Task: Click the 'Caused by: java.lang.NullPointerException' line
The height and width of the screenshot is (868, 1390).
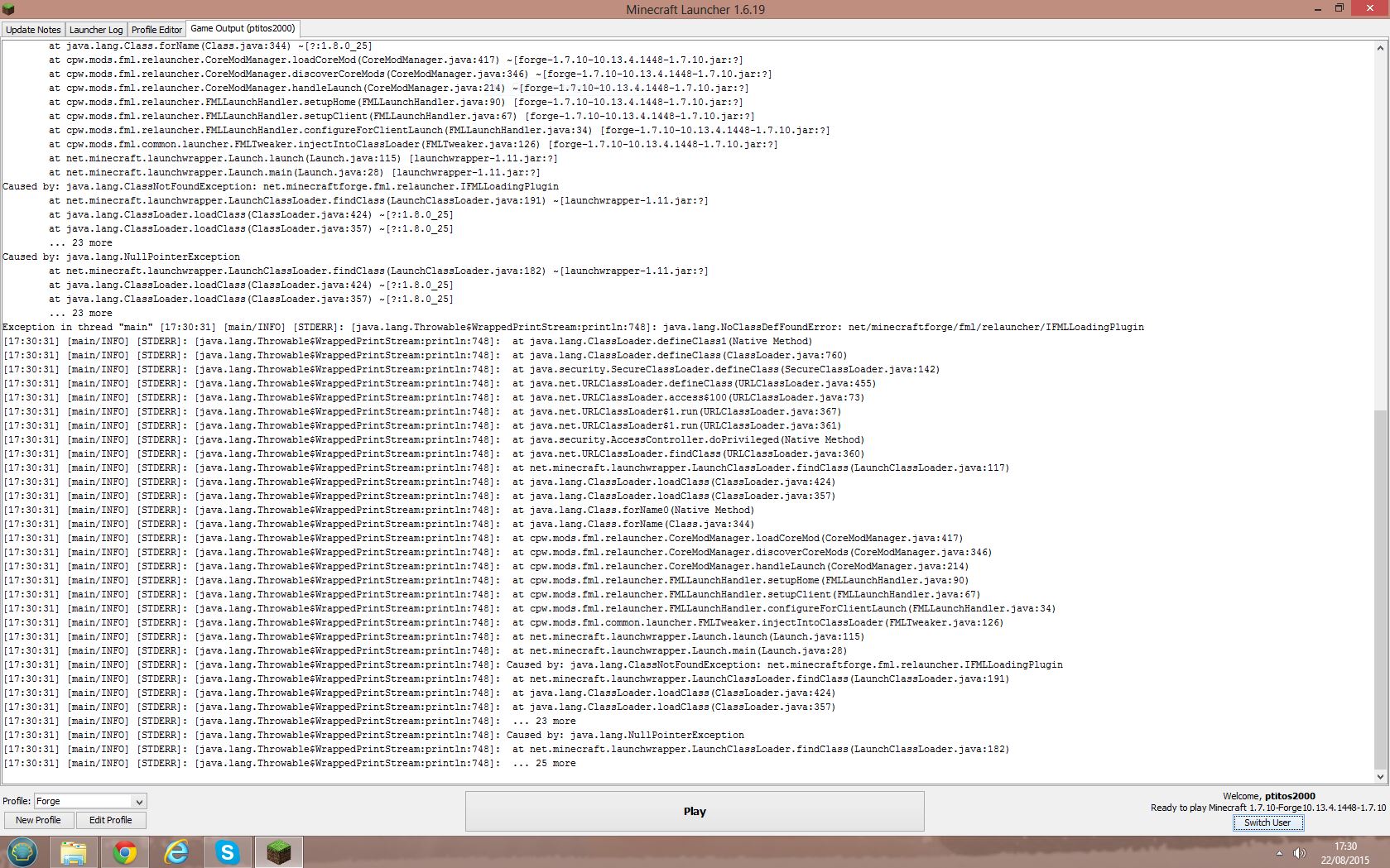Action: coord(122,257)
